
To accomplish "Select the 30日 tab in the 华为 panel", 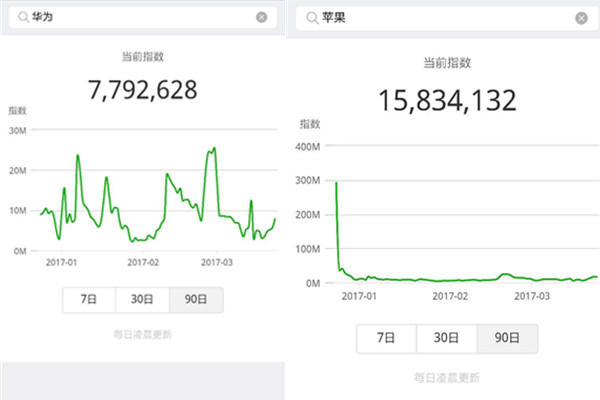I will 142,299.
